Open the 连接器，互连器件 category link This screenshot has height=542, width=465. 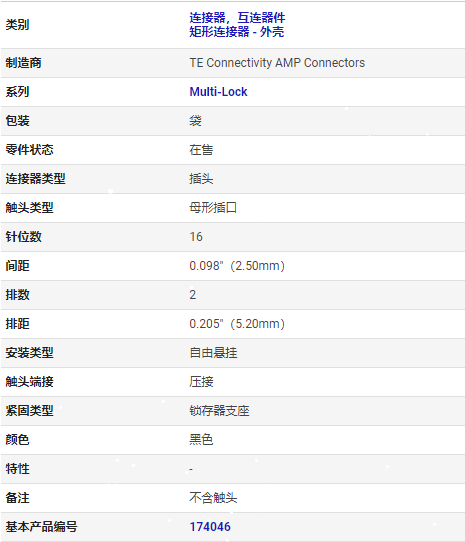[x=237, y=18]
